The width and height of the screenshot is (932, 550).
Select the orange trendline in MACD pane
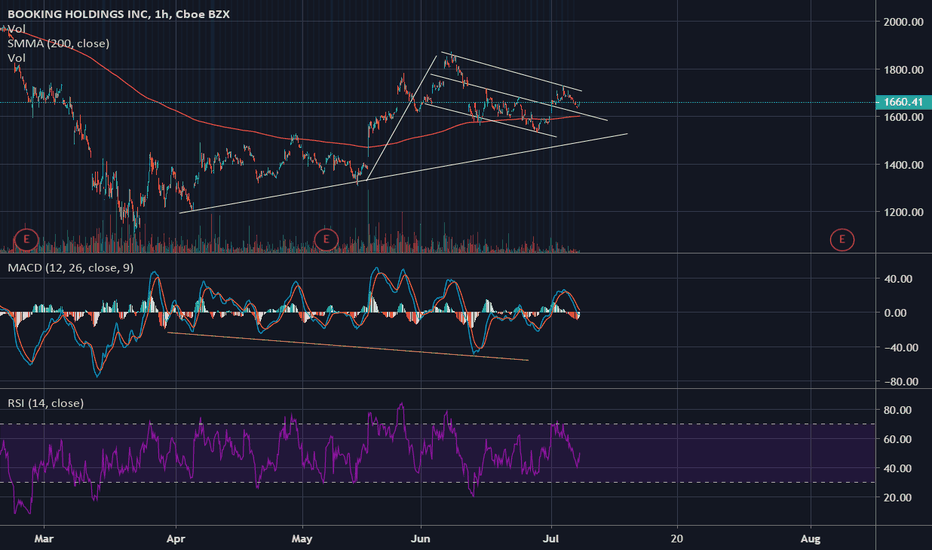pos(348,347)
